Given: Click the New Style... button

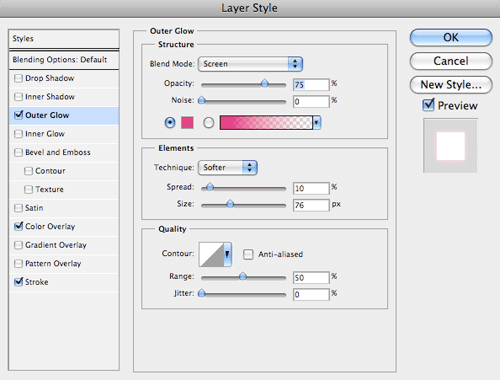Looking at the screenshot, I should coord(451,85).
